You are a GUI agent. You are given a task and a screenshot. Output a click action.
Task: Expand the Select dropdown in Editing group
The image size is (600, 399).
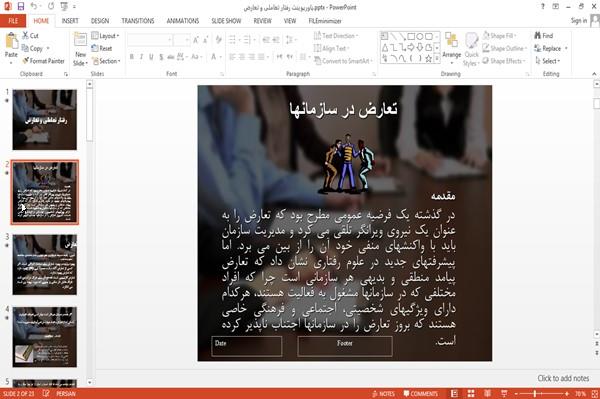coord(548,61)
